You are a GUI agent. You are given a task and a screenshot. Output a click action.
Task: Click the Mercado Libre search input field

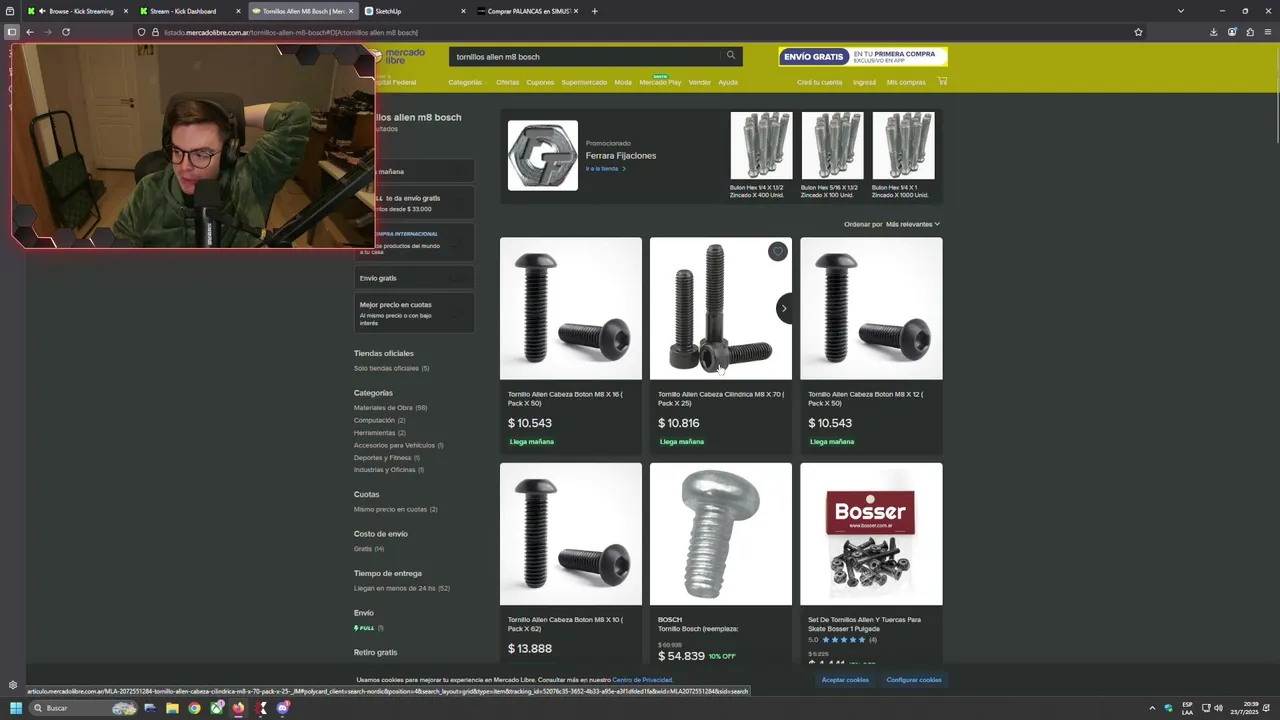click(x=585, y=57)
